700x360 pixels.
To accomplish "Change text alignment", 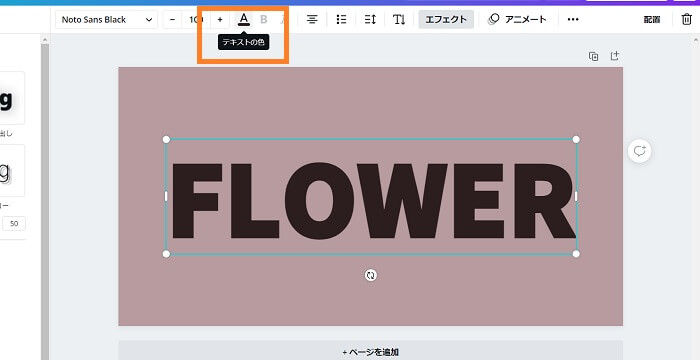I will click(x=312, y=19).
